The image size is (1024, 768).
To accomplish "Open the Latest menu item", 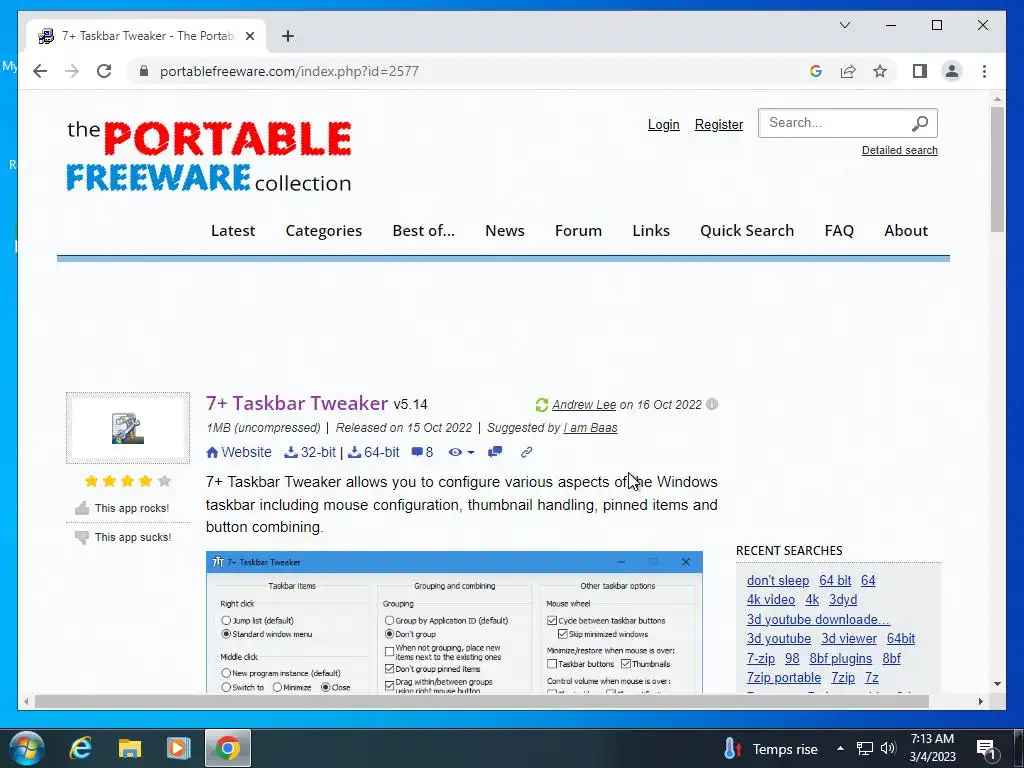I will coord(233,231).
